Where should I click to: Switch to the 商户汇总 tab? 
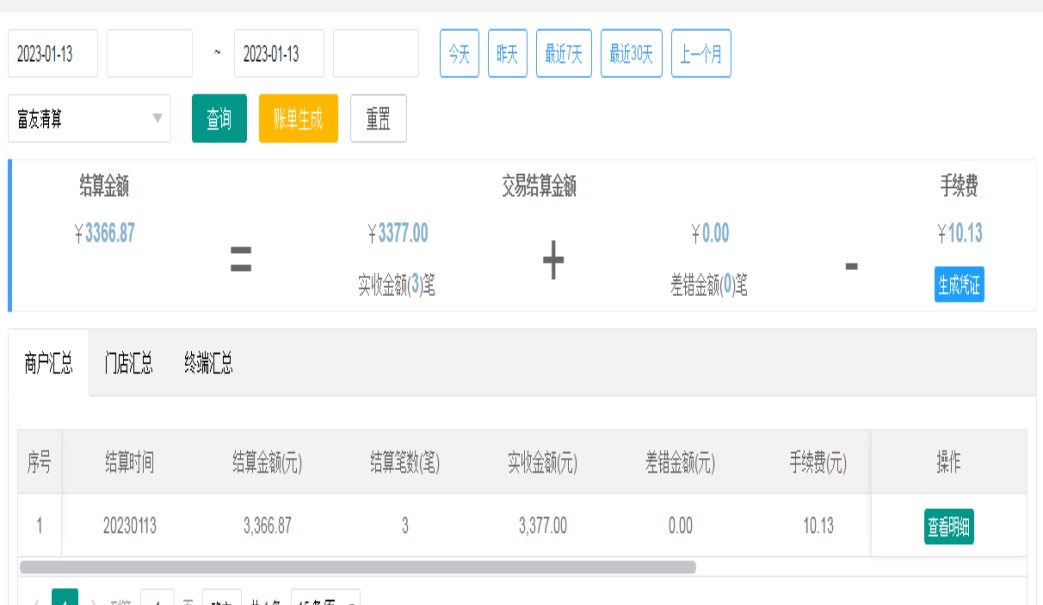(x=49, y=363)
